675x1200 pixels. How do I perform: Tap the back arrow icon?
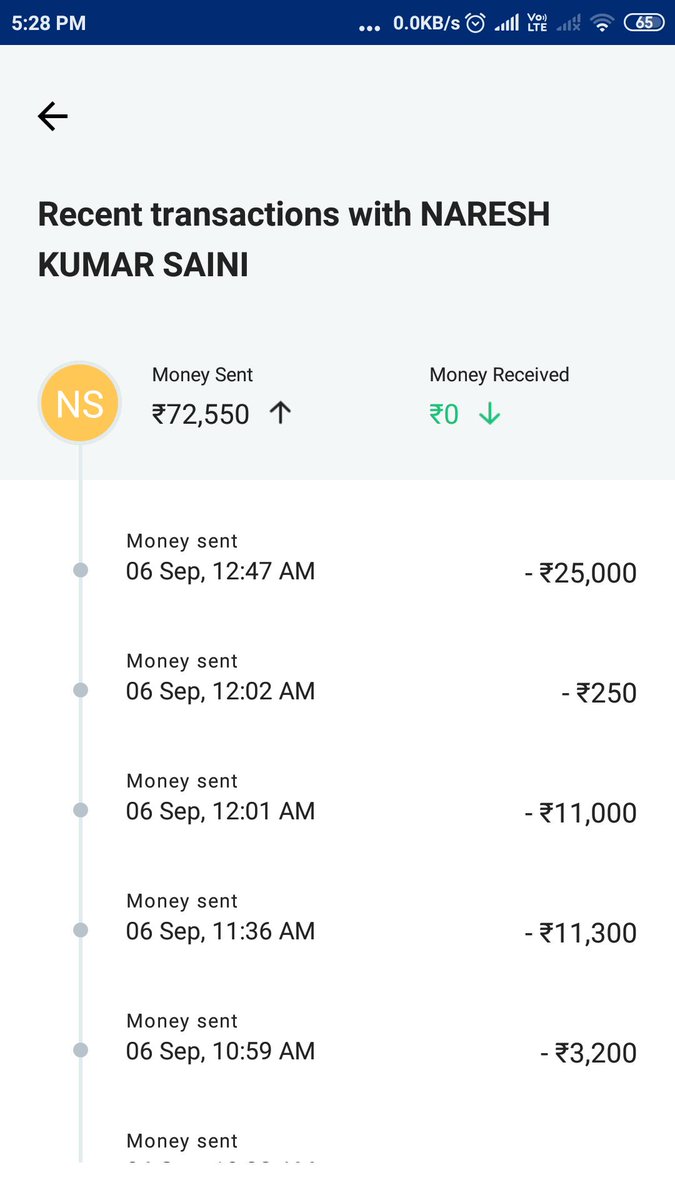tap(53, 117)
